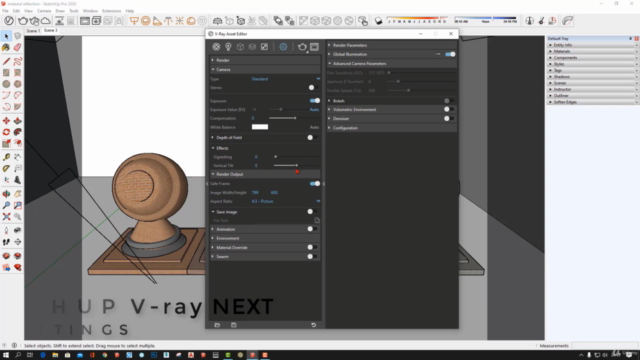Open Render Elements layers icon in Asset Editor
The height and width of the screenshot is (360, 640).
pyautogui.click(x=252, y=47)
